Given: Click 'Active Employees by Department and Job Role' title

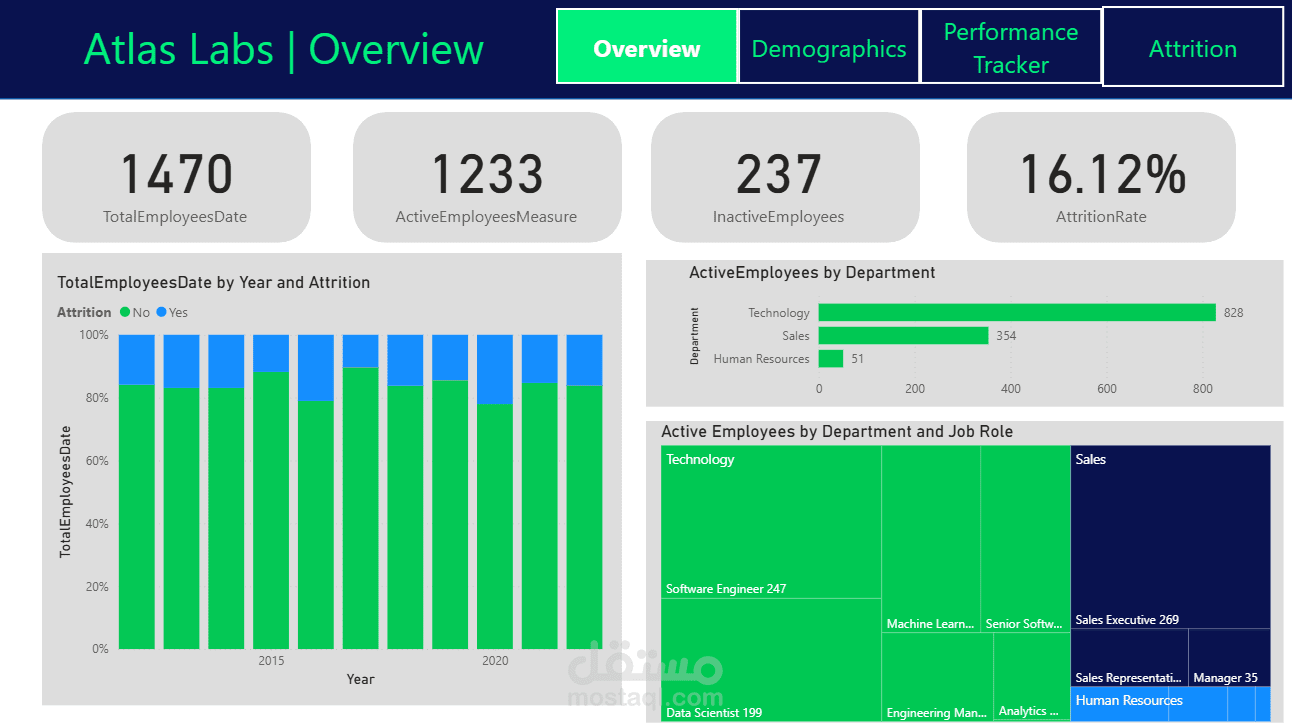Looking at the screenshot, I should (837, 431).
